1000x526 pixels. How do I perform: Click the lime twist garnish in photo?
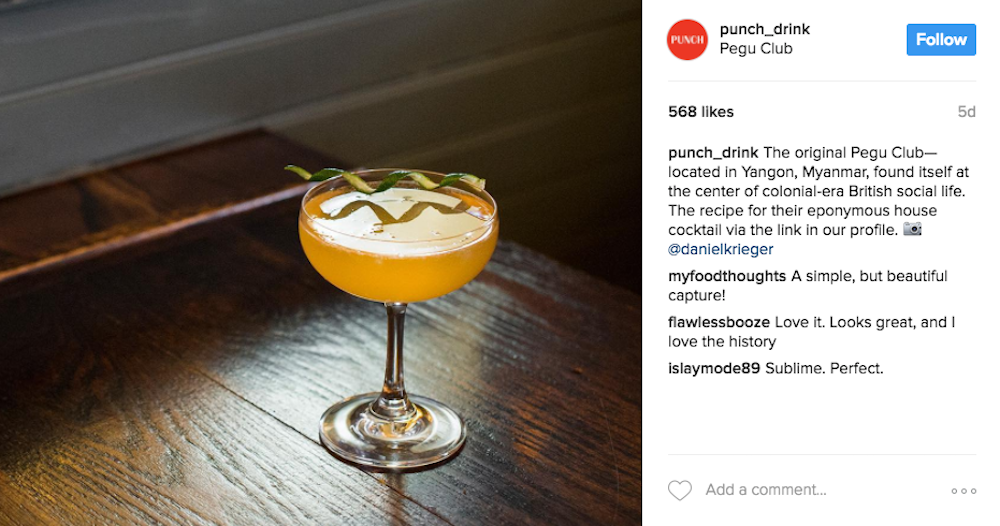click(385, 179)
